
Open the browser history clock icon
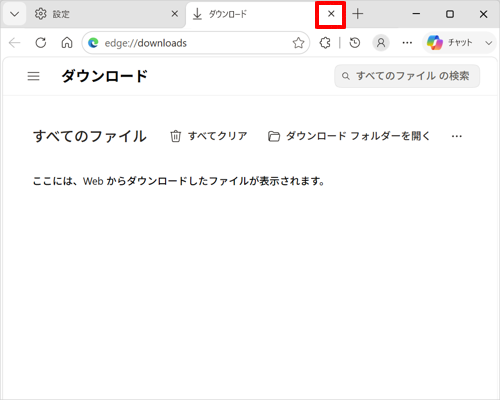pos(355,43)
